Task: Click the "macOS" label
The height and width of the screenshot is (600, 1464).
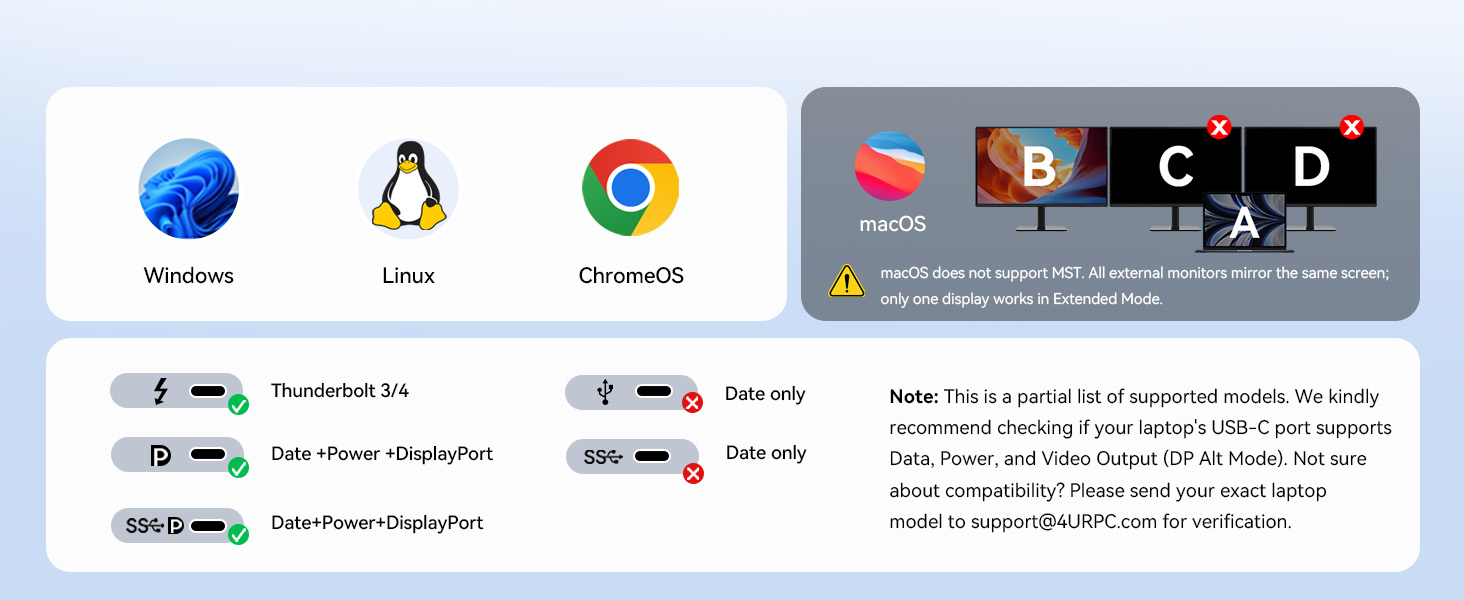Action: tap(893, 224)
